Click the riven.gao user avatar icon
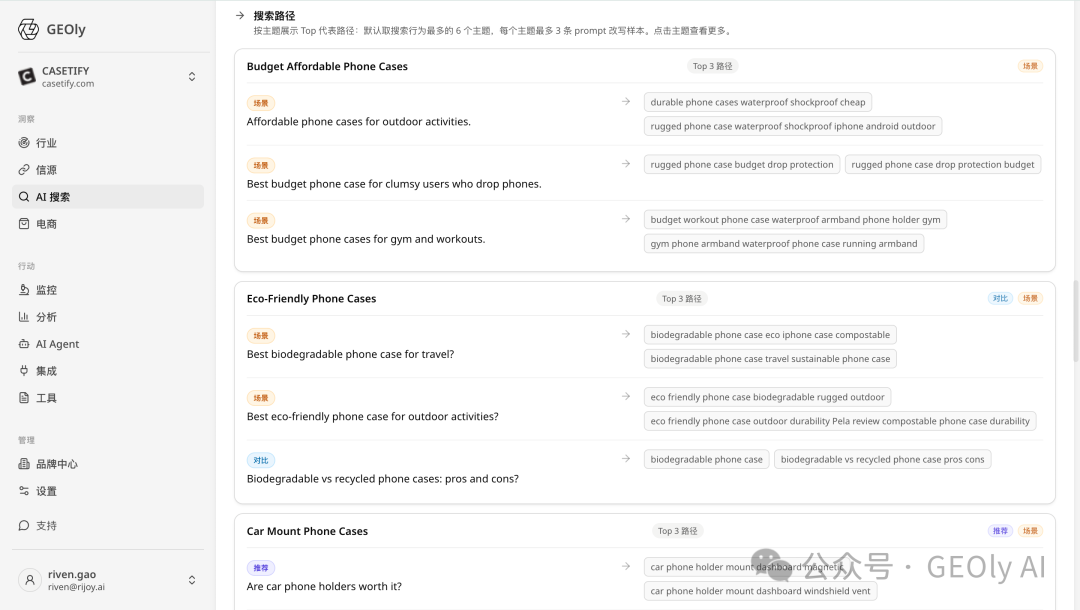Screen dimensions: 1080x610 click(30, 580)
